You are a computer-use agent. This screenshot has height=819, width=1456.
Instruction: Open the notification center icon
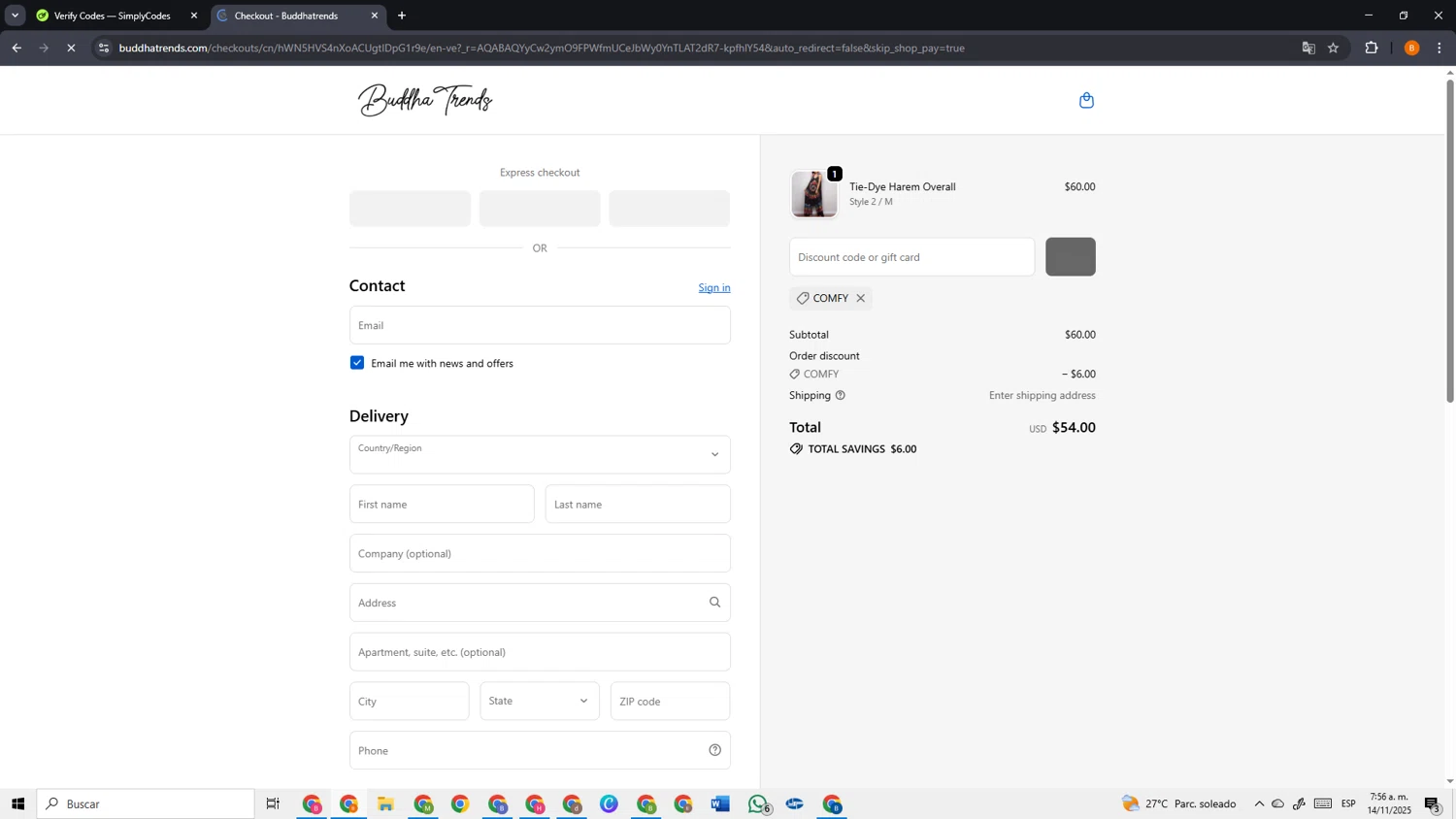coord(1433,803)
